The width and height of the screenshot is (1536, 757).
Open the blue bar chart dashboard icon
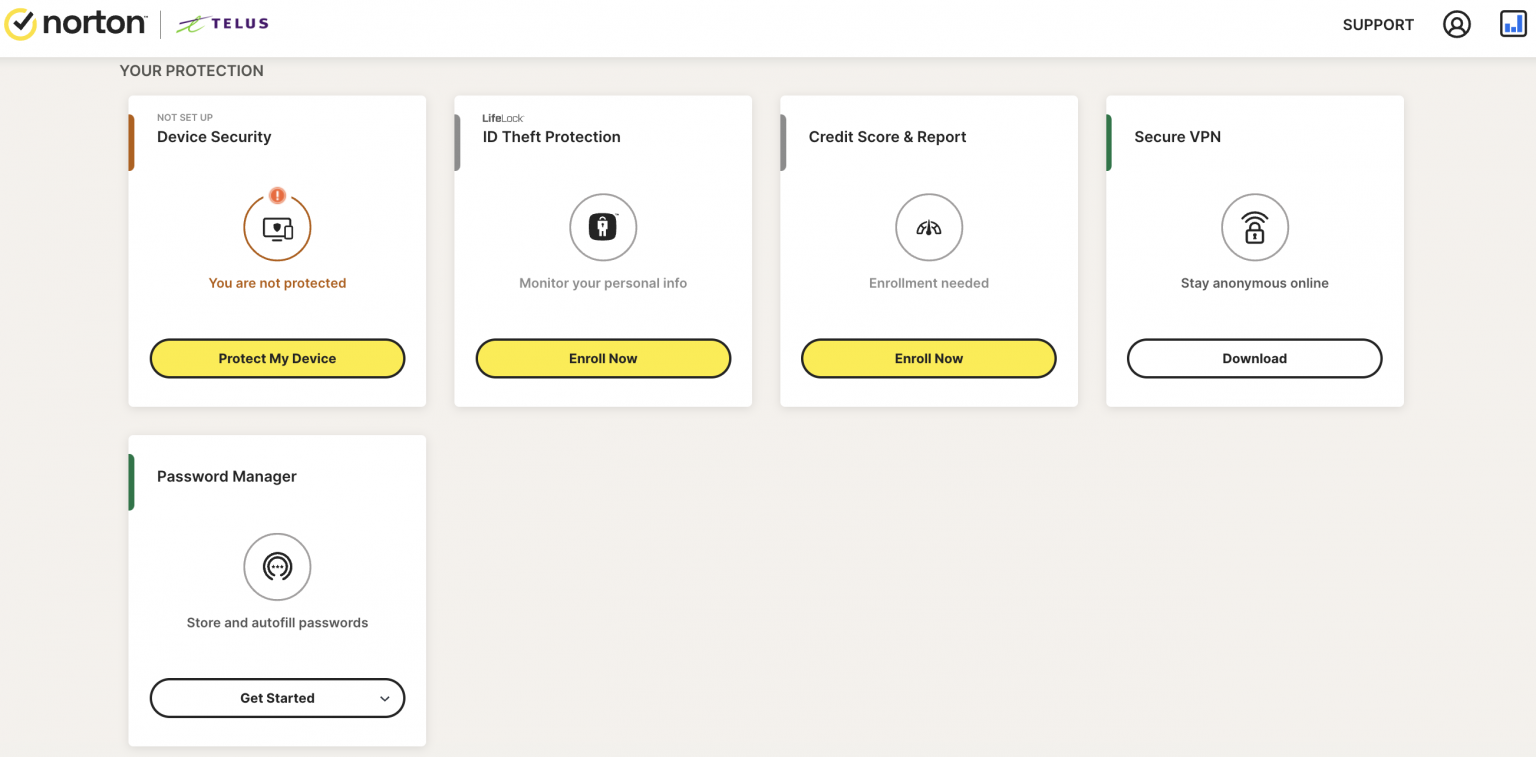point(1513,24)
